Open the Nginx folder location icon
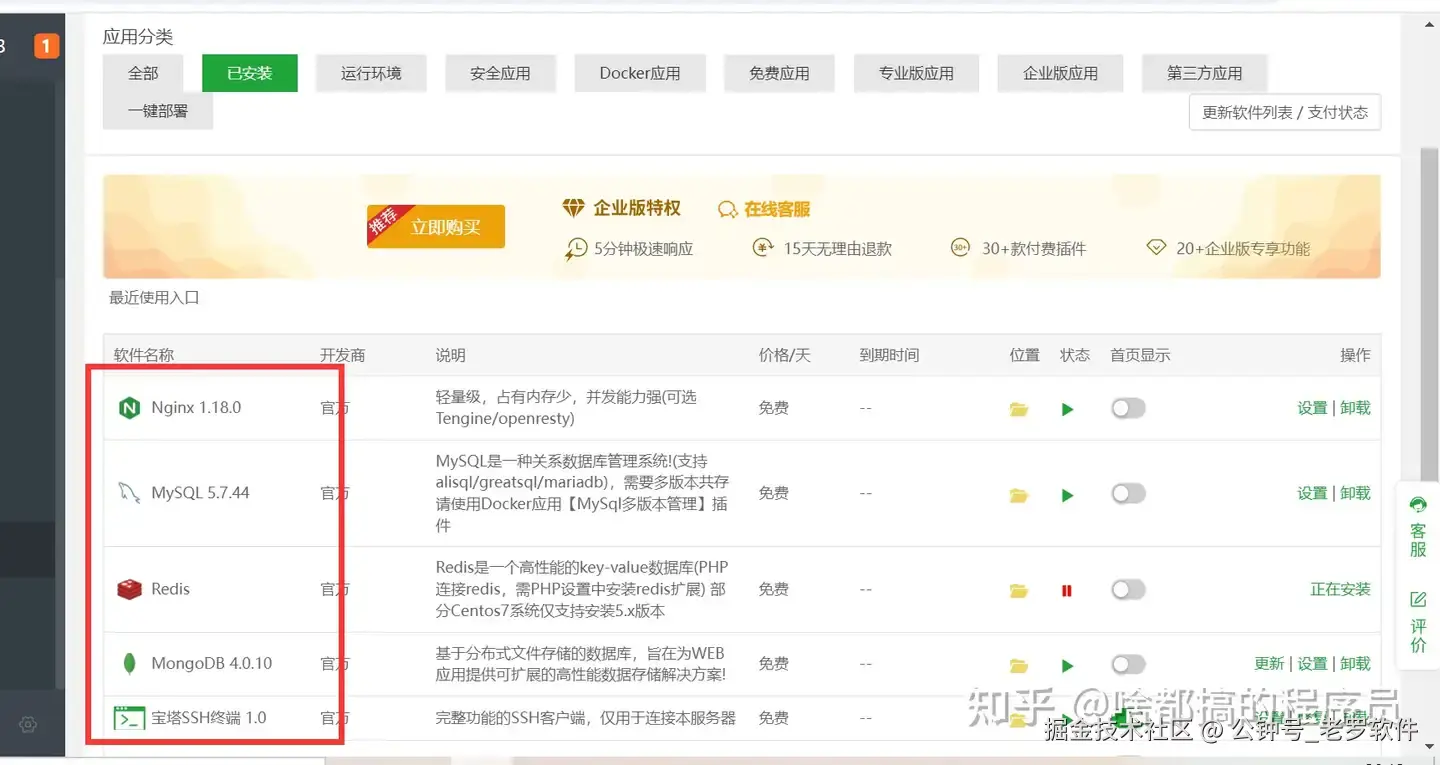Screen dimensions: 1440x765 coord(1019,409)
